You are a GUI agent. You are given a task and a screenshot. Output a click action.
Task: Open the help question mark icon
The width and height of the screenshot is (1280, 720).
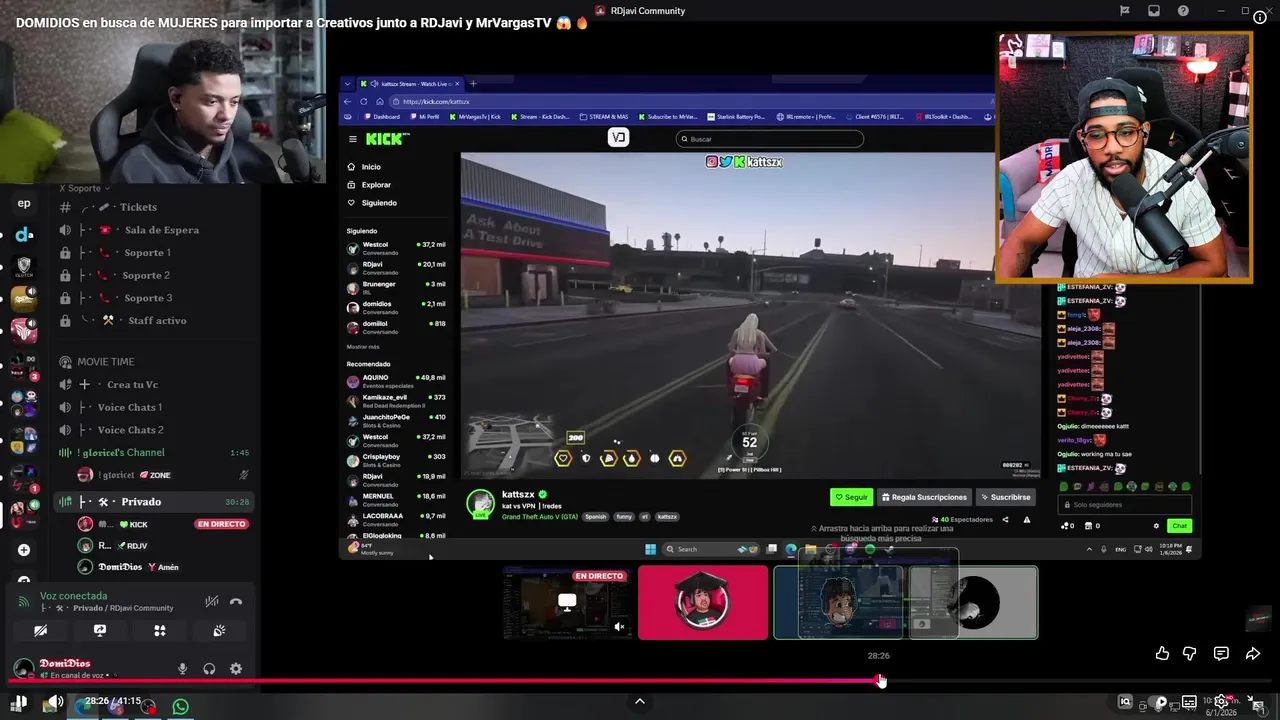point(1183,11)
